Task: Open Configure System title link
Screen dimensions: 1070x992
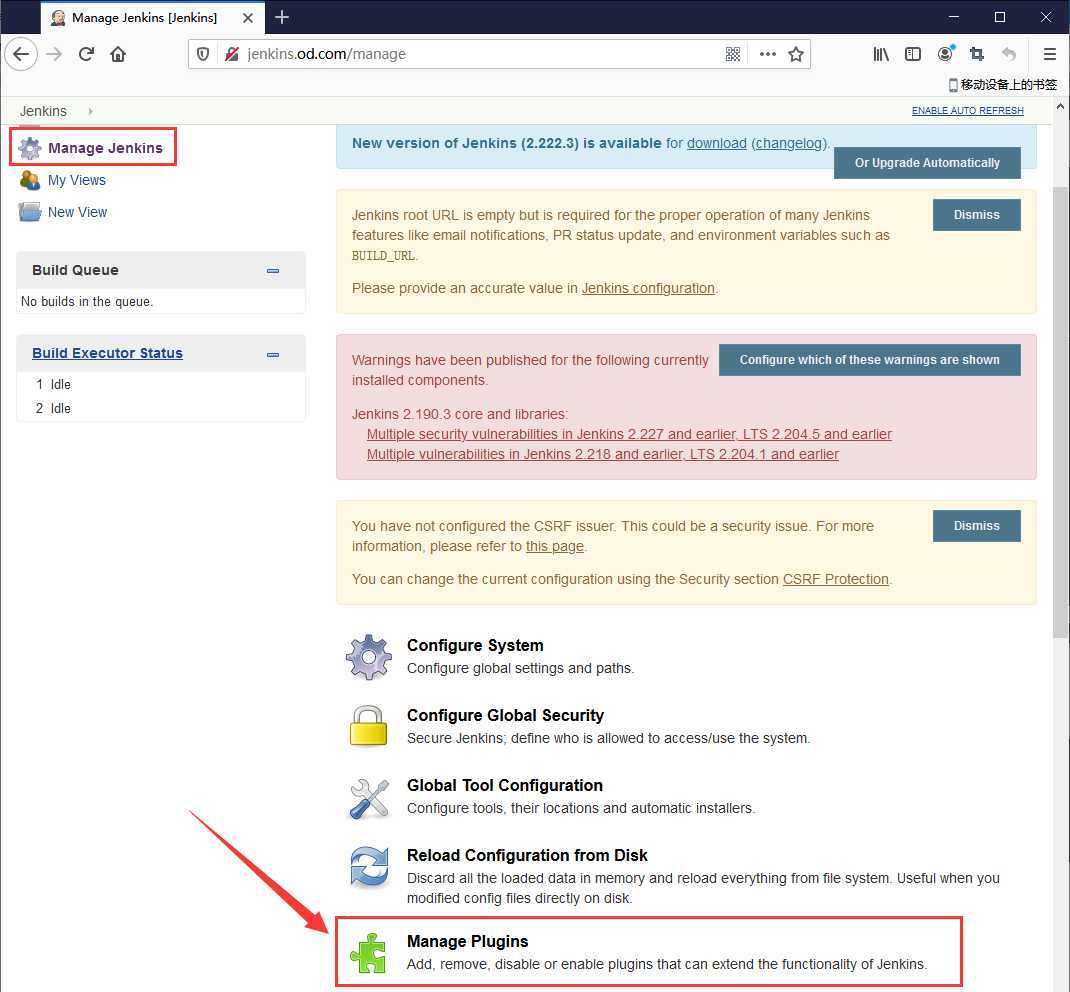Action: coord(475,645)
